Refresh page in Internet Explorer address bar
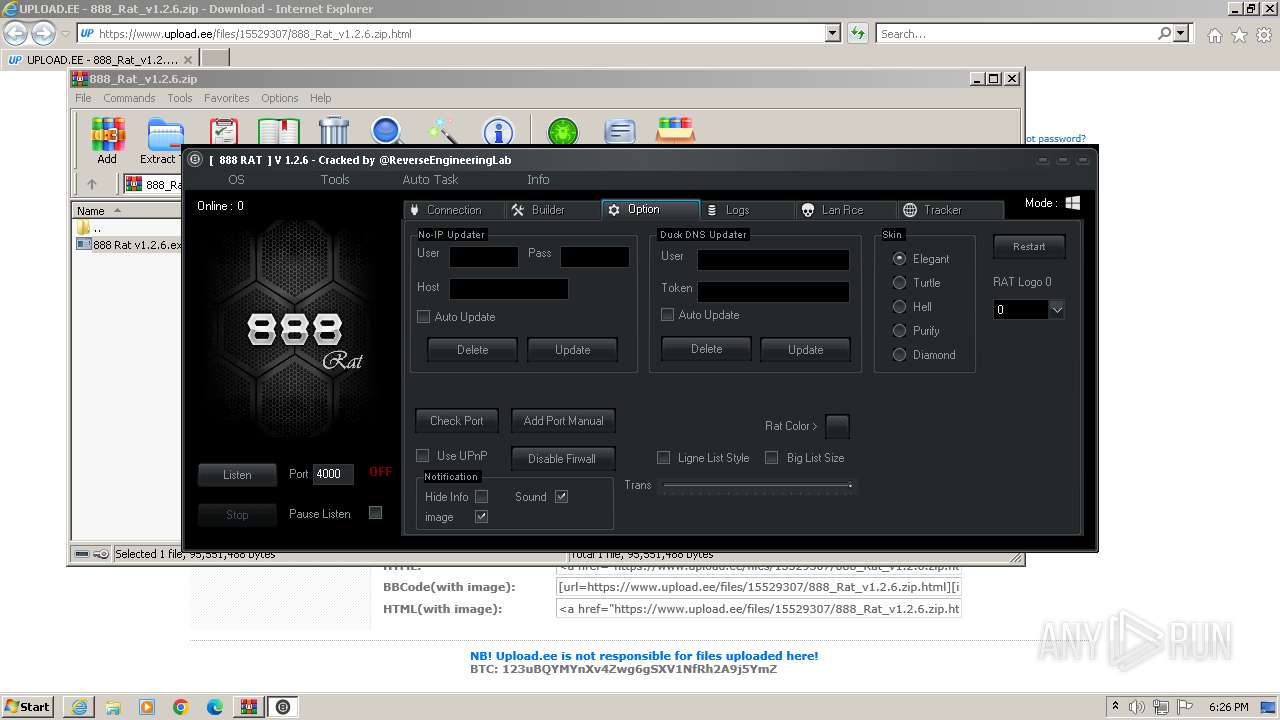The height and width of the screenshot is (720, 1280). click(857, 33)
